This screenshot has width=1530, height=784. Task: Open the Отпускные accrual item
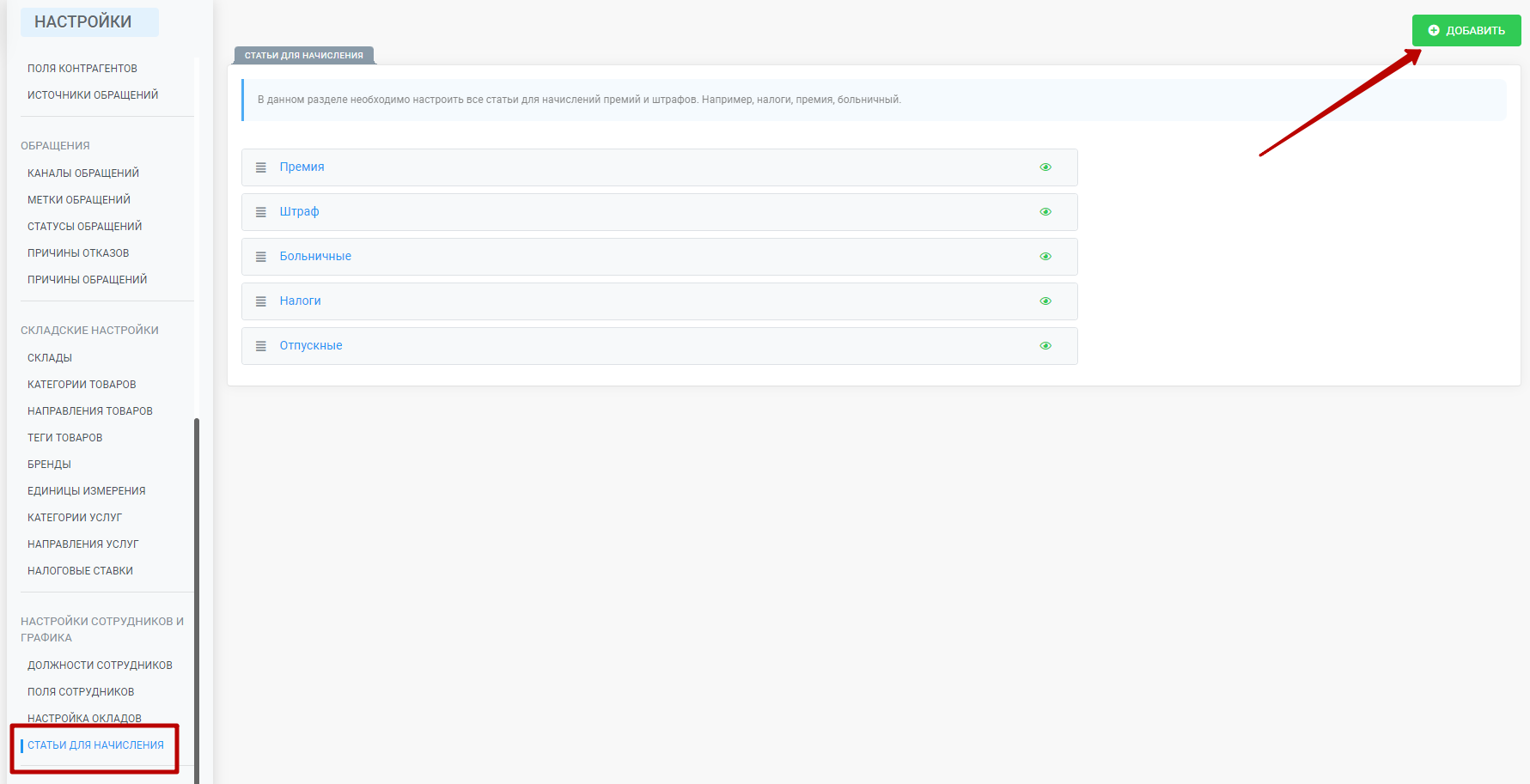[x=311, y=345]
